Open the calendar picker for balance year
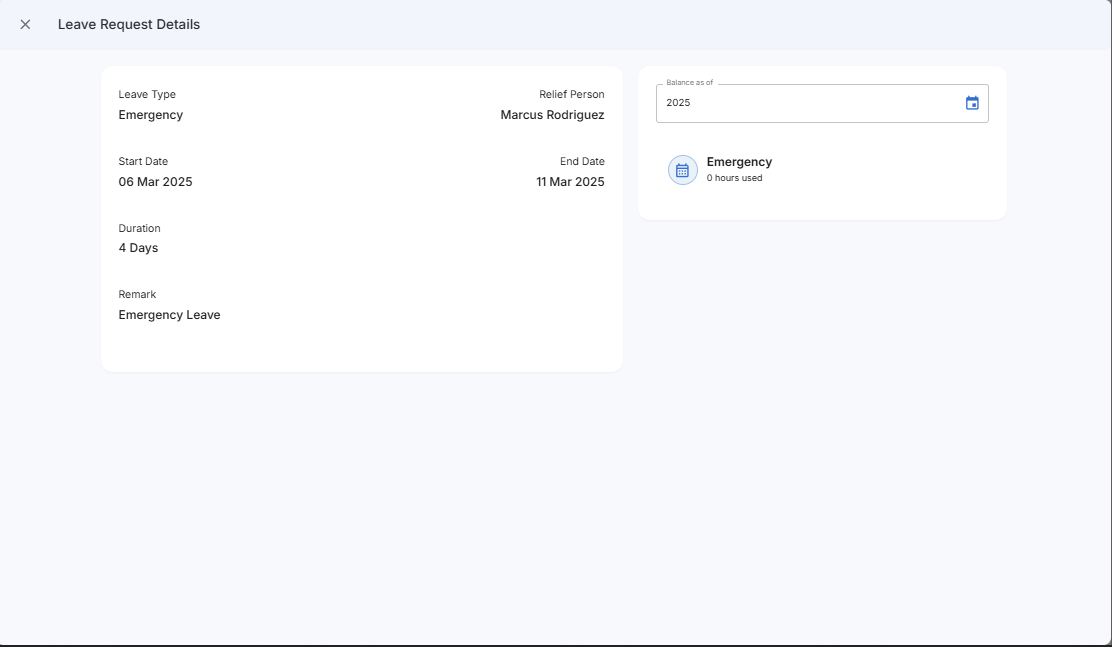This screenshot has height=647, width=1112. 972,103
